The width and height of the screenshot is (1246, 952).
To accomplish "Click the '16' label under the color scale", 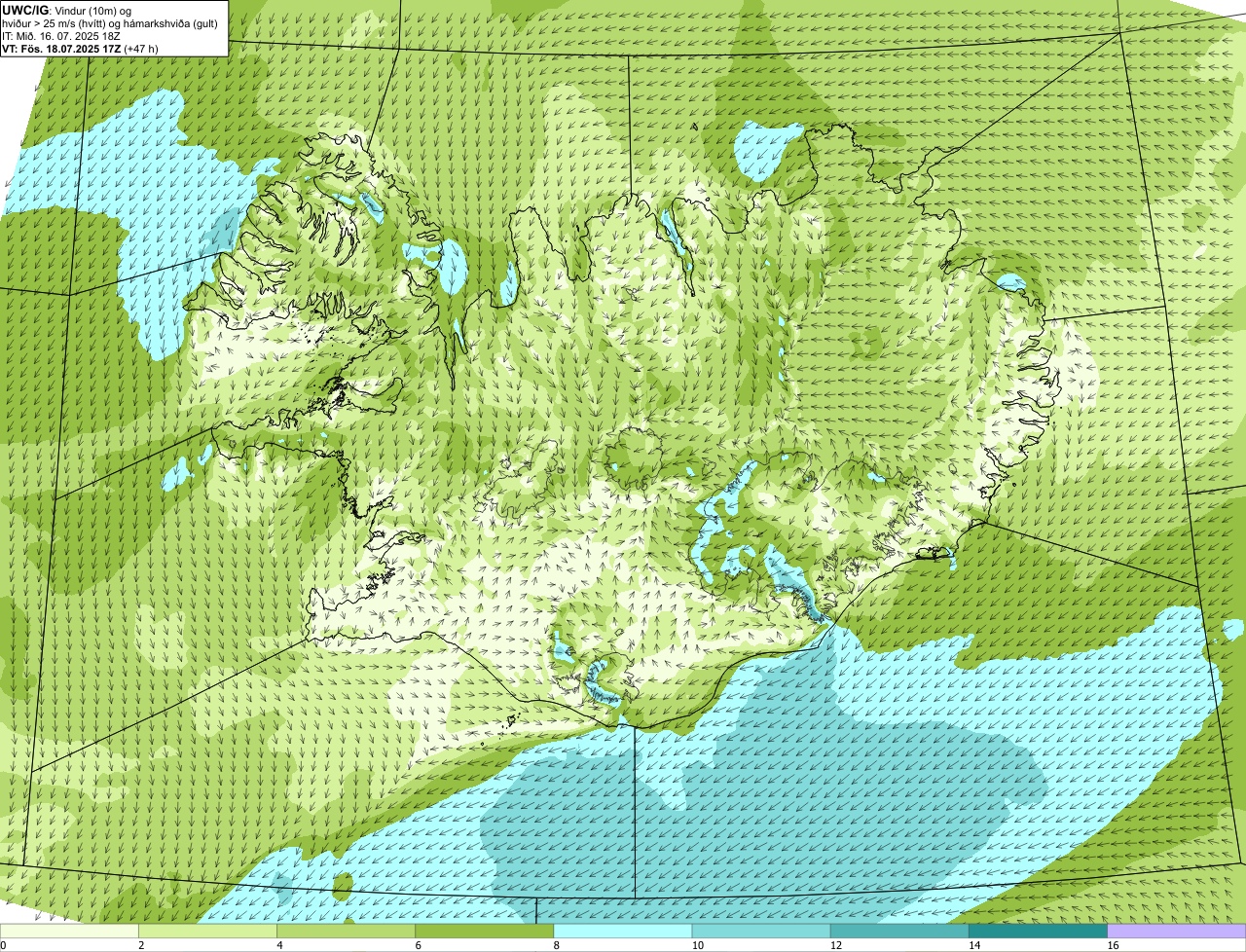I will point(1113,945).
